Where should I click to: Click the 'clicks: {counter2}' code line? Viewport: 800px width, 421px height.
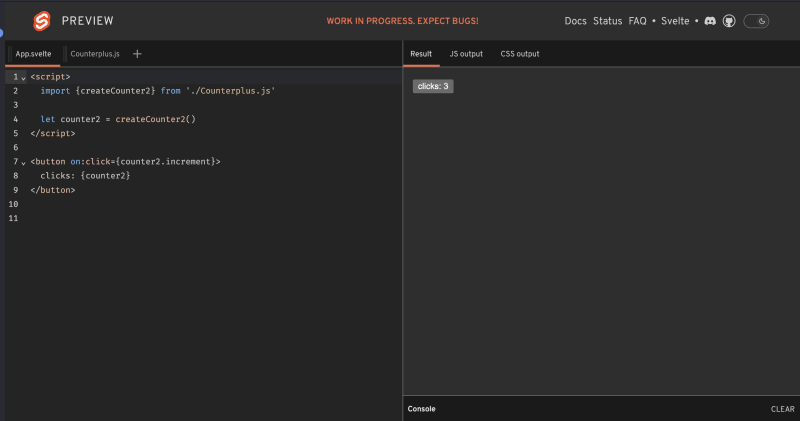coord(85,176)
